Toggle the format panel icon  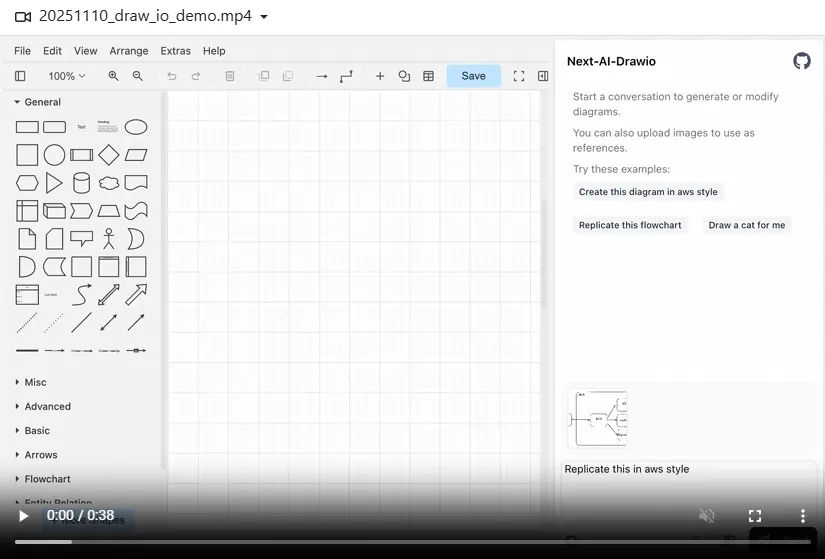click(x=543, y=76)
